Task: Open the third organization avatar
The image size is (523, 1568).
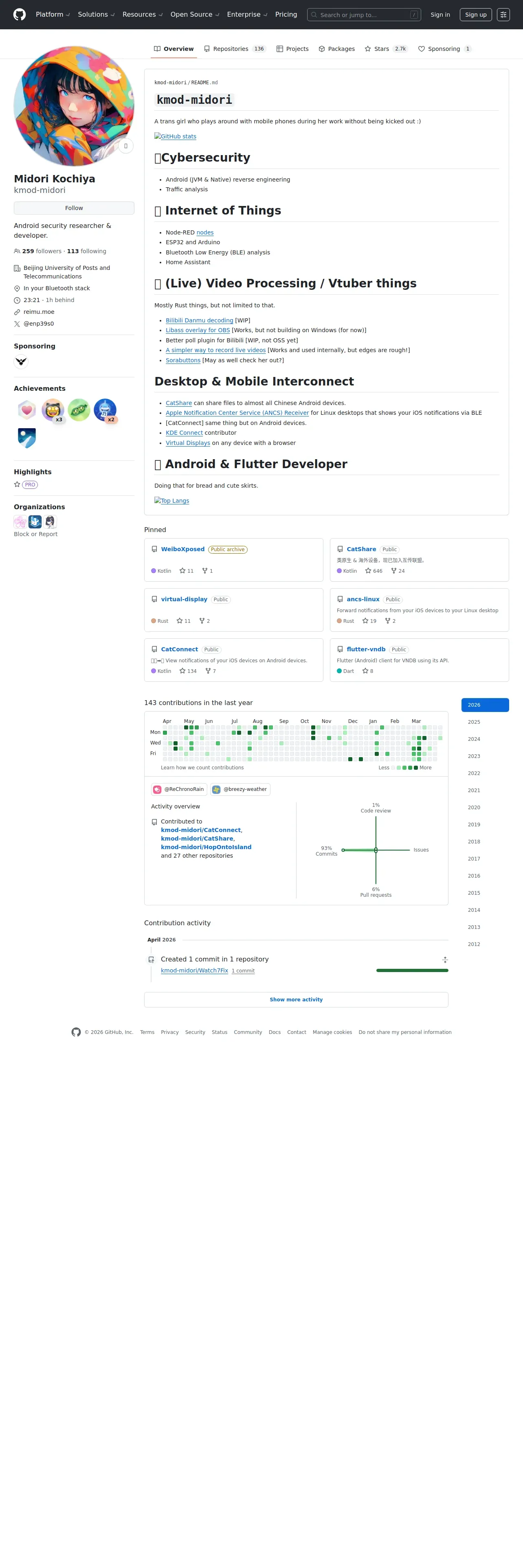Action: point(51,522)
